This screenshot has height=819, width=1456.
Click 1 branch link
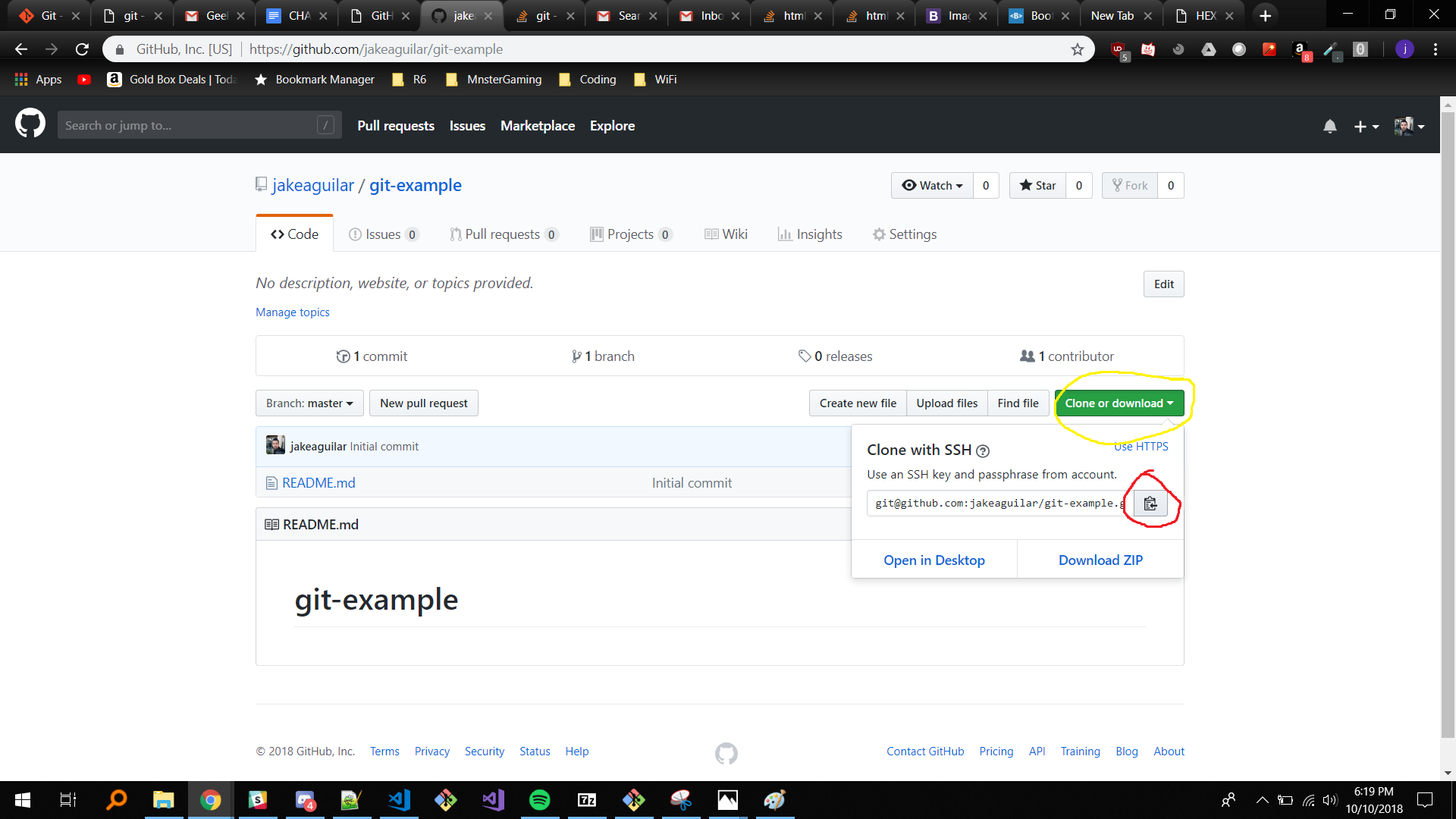click(x=603, y=356)
